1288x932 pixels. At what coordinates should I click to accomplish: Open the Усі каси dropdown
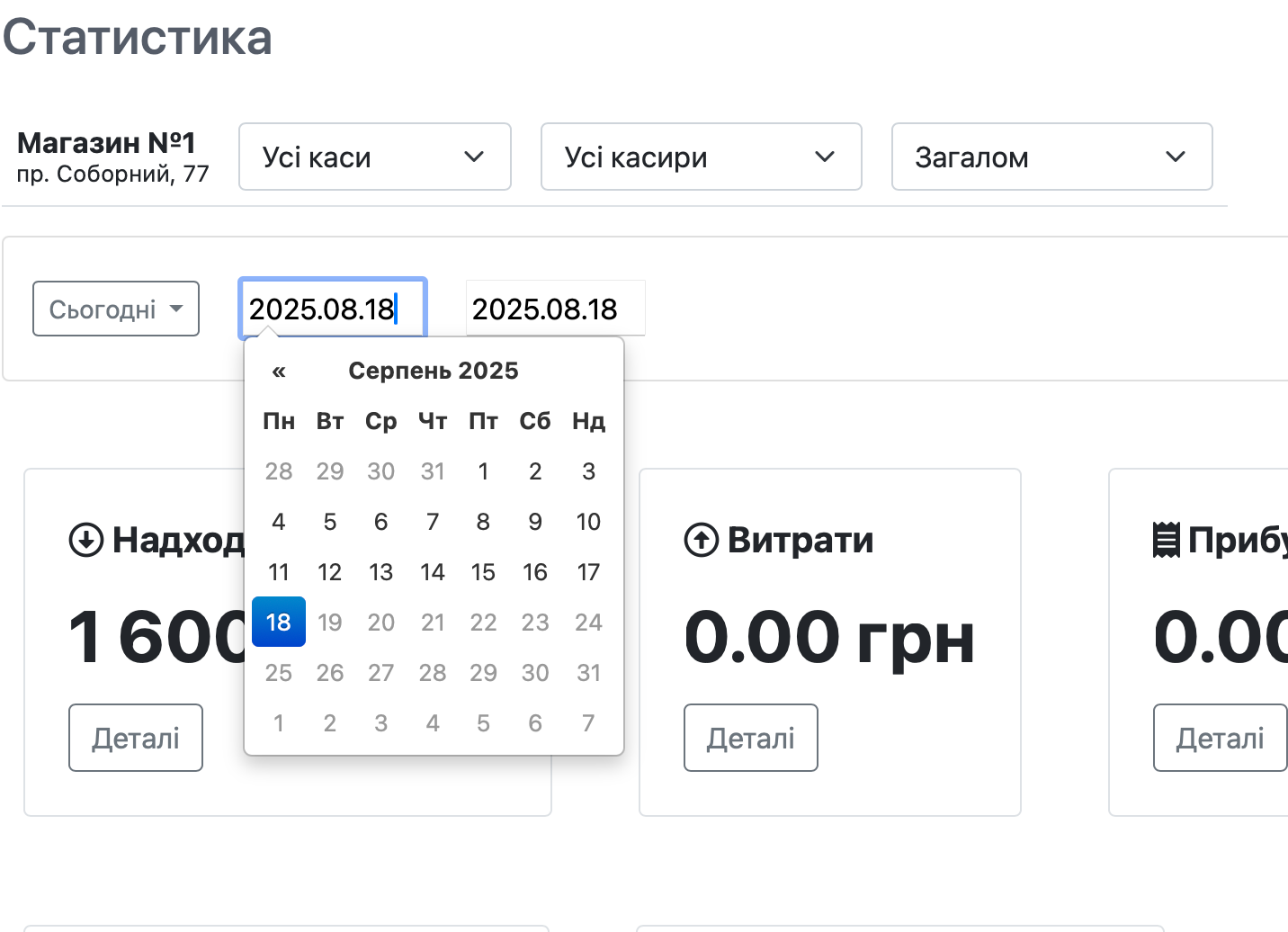point(374,157)
